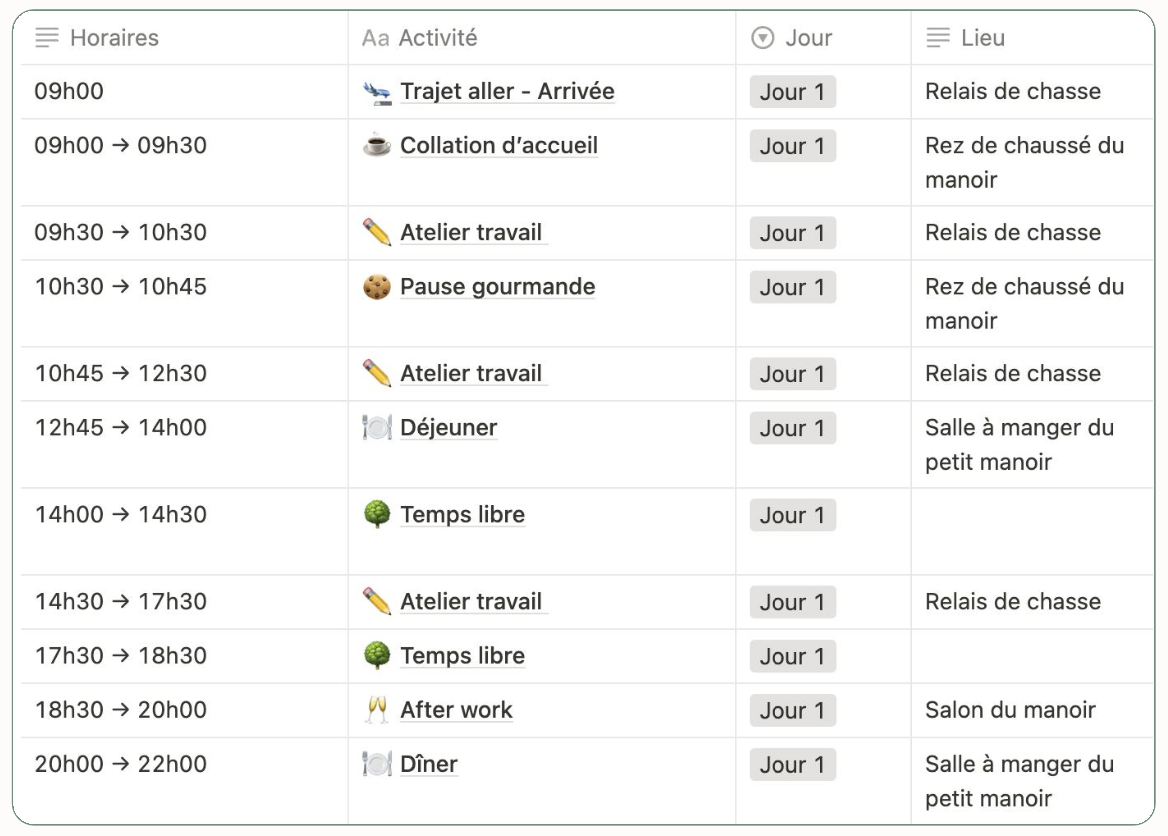This screenshot has width=1168, height=836.
Task: Click the empty Lieu cell of 17h30 Temps libre
Action: [1032, 656]
